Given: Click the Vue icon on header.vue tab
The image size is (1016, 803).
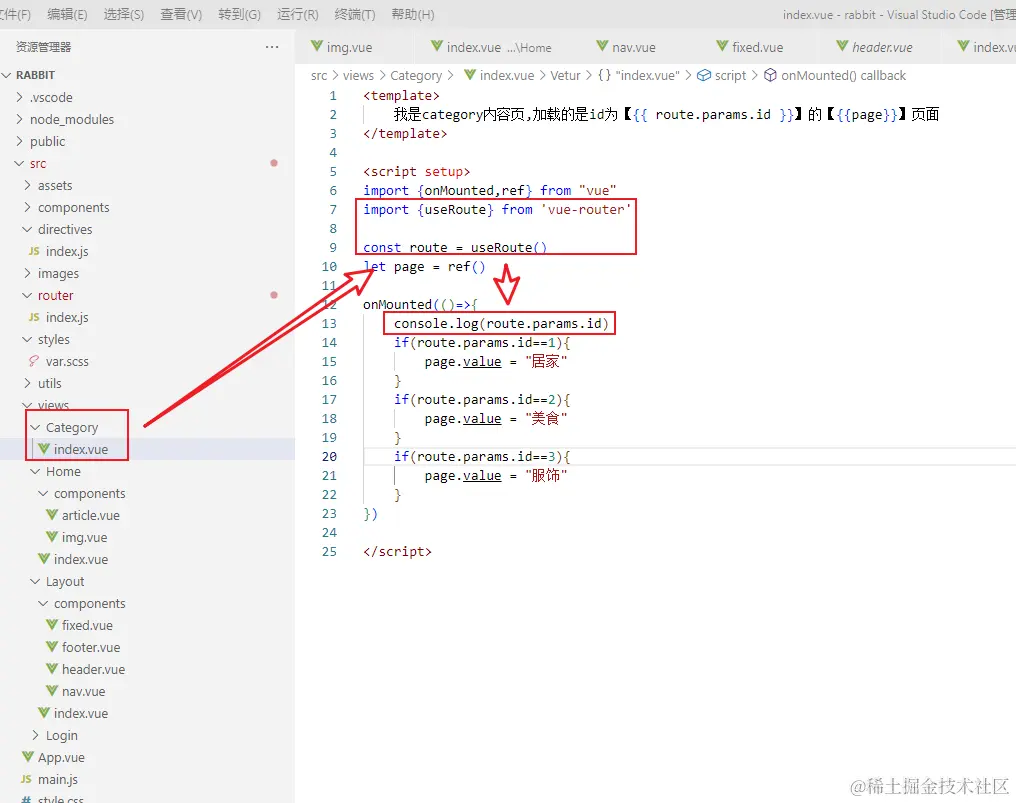Looking at the screenshot, I should click(x=842, y=46).
